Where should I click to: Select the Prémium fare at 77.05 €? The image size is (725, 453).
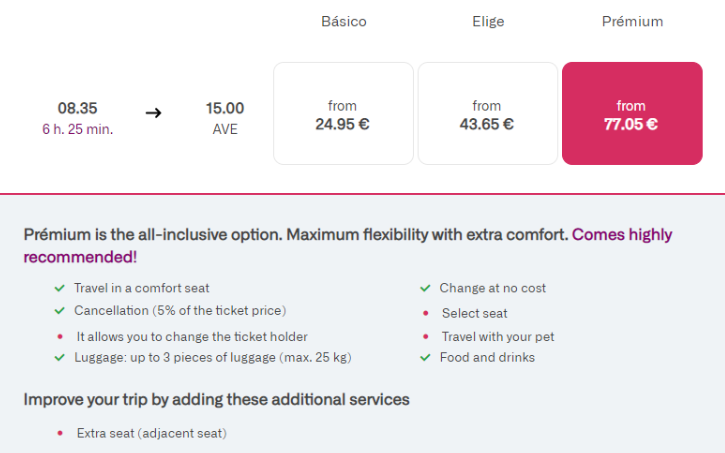tap(631, 114)
